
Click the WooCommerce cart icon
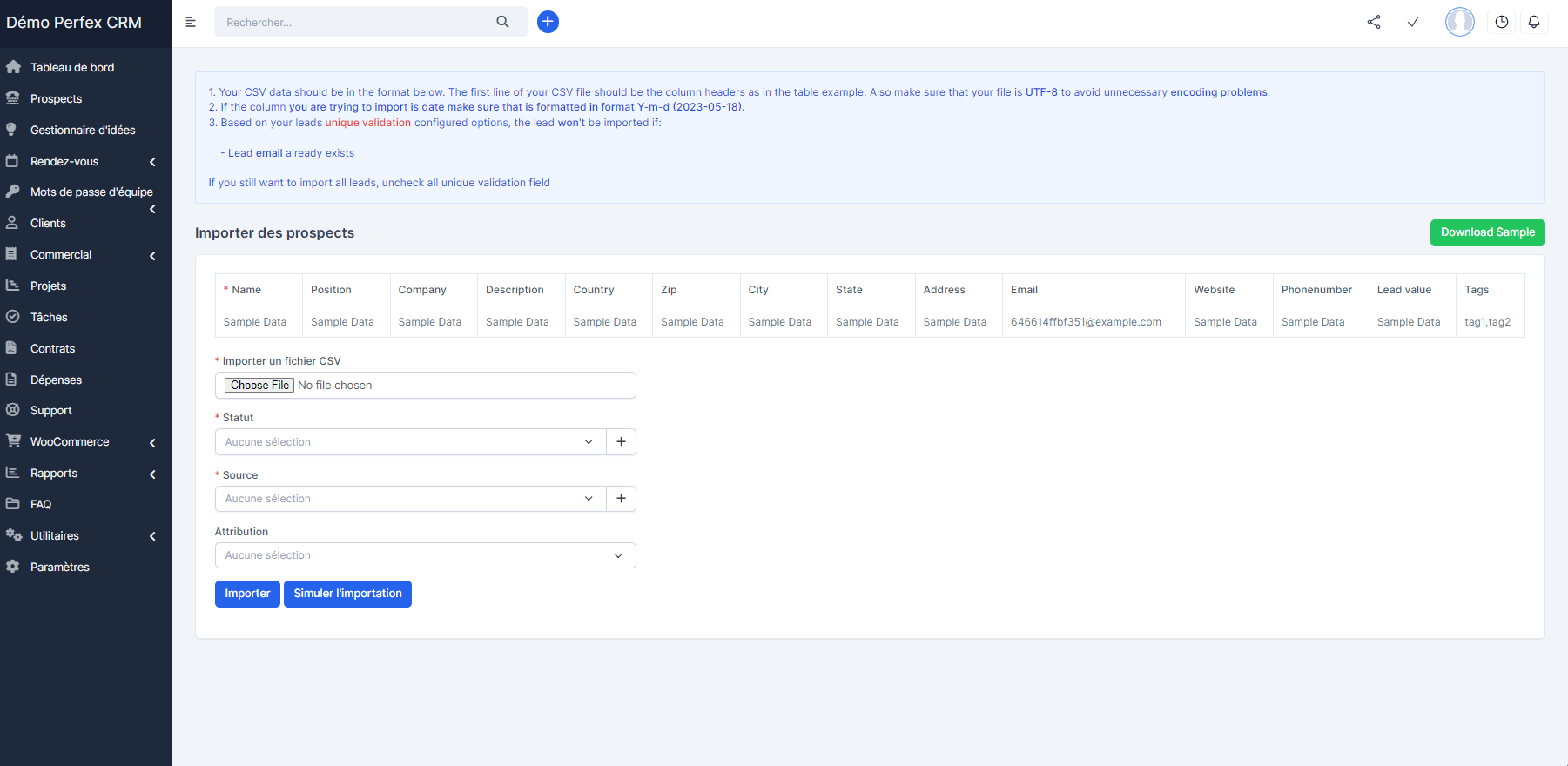coord(13,441)
